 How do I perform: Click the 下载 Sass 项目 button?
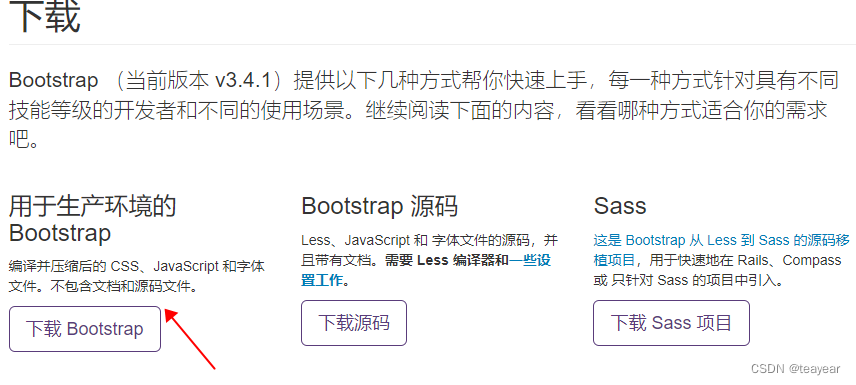point(671,323)
